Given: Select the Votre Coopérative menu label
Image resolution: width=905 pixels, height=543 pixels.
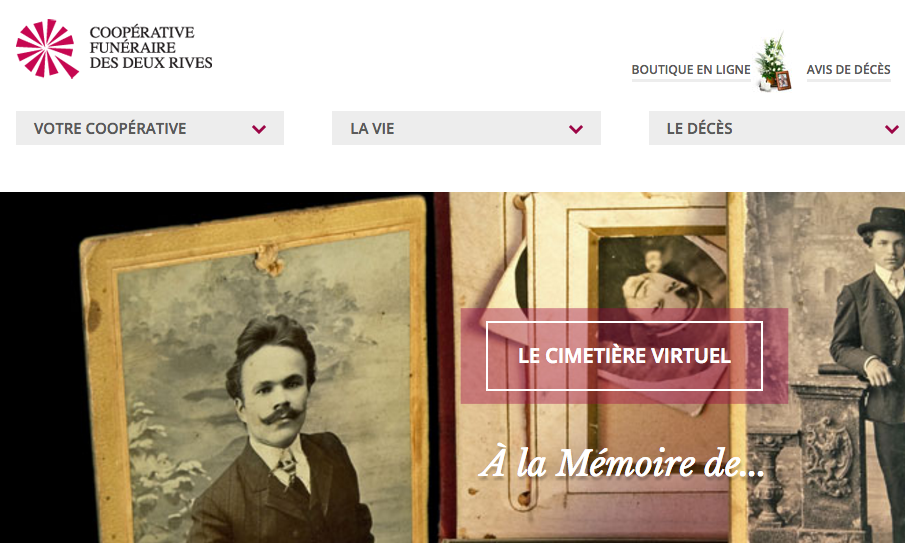Looking at the screenshot, I should [x=110, y=128].
